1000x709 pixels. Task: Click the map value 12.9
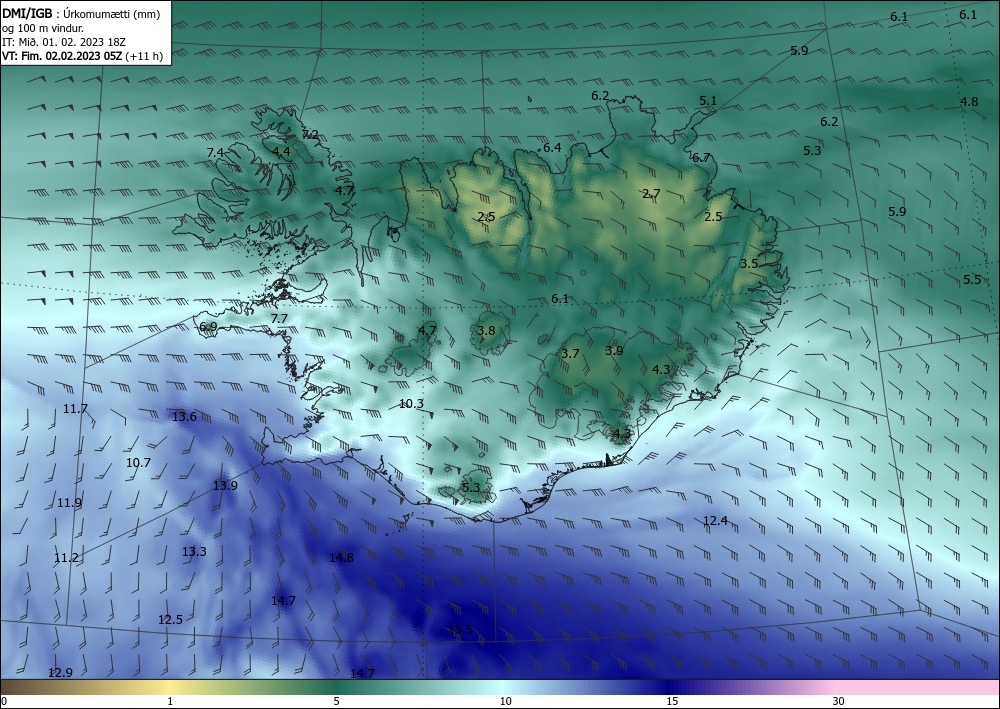coord(61,673)
